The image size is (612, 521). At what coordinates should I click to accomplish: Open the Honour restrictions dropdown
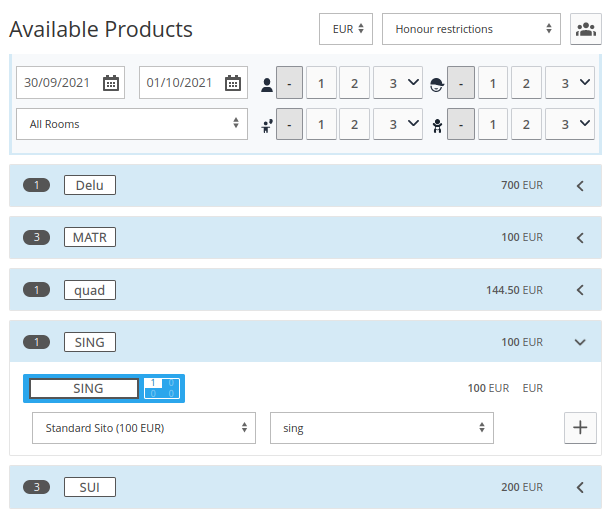pyautogui.click(x=471, y=29)
